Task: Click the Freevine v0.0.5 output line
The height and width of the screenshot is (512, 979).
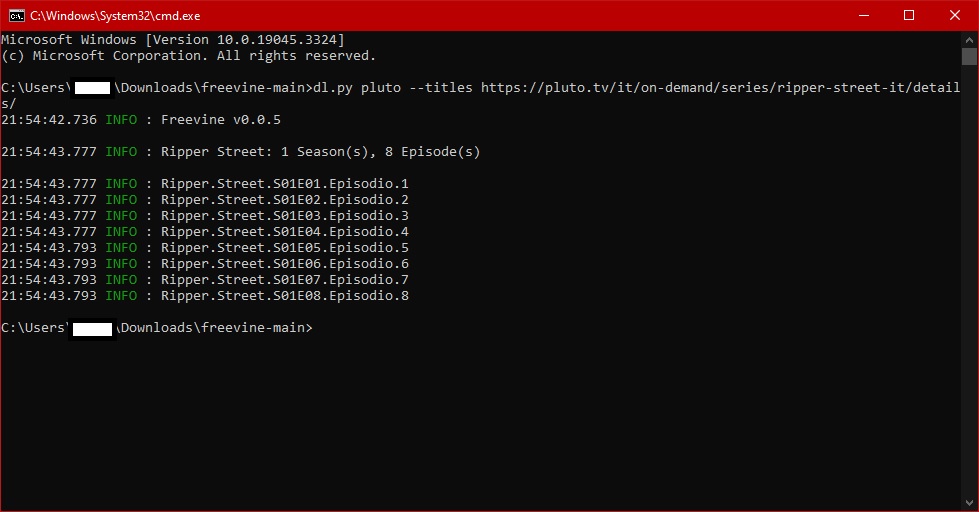Action: click(220, 120)
